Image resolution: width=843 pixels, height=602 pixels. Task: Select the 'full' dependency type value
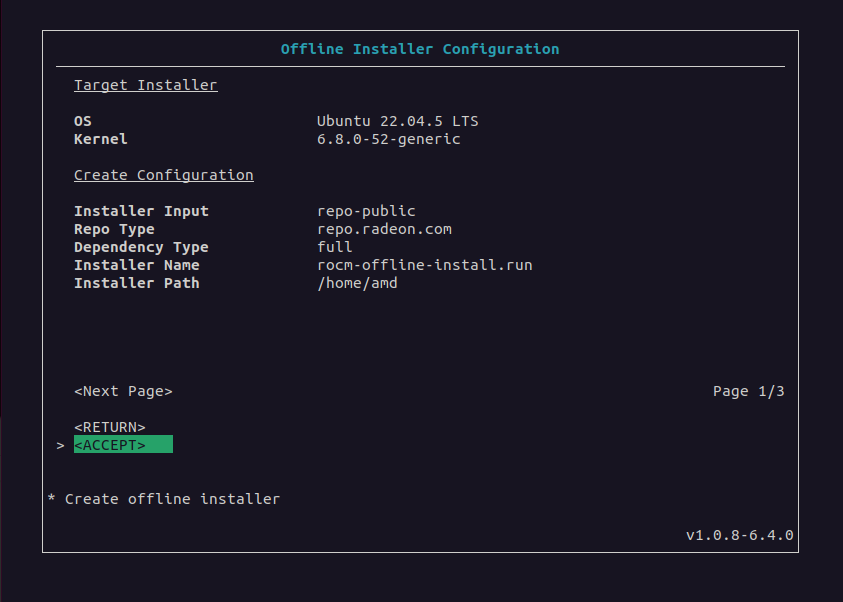click(x=335, y=247)
